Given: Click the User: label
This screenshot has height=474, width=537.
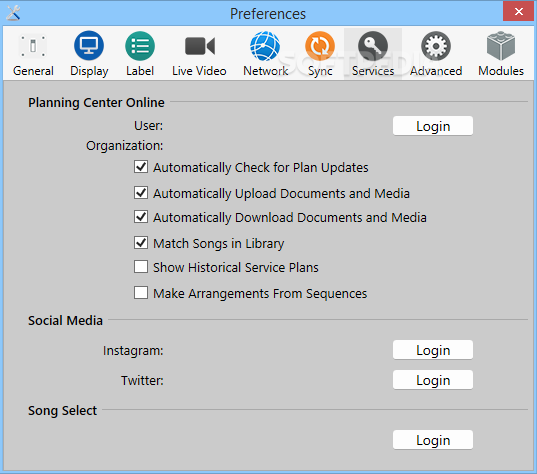Looking at the screenshot, I should tap(149, 126).
